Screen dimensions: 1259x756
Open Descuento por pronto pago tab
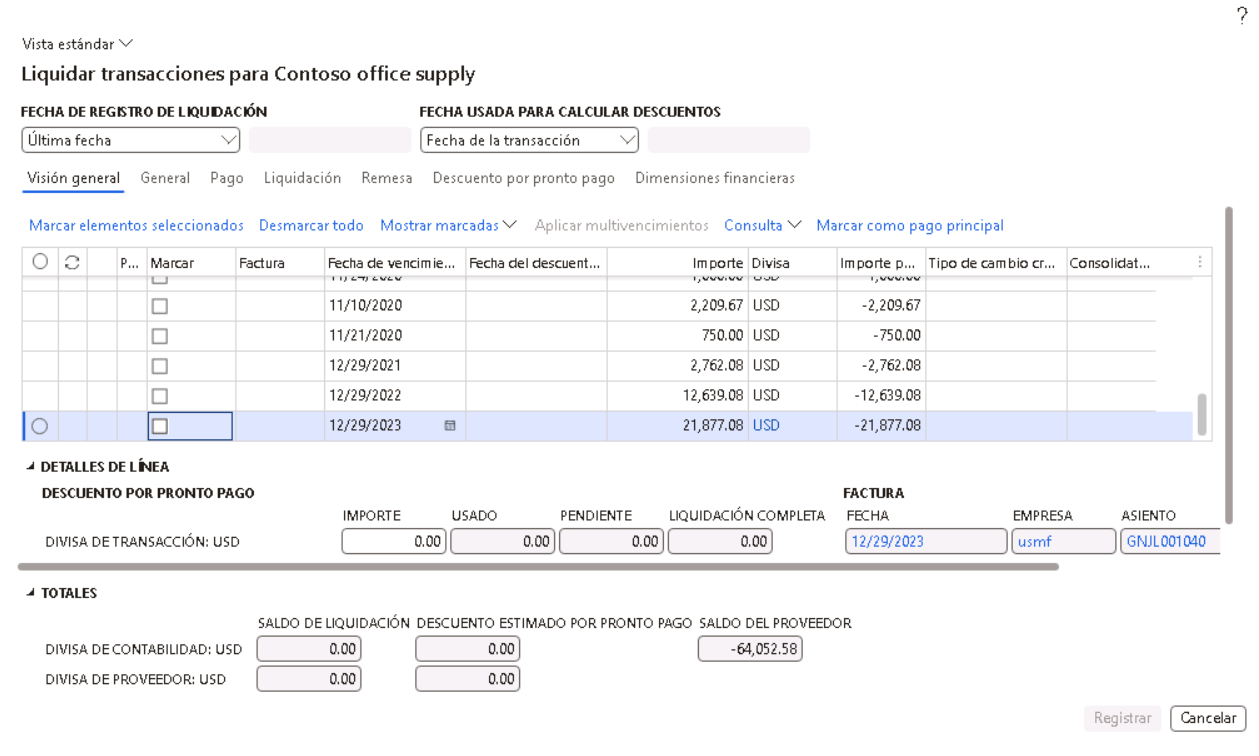coord(523,178)
